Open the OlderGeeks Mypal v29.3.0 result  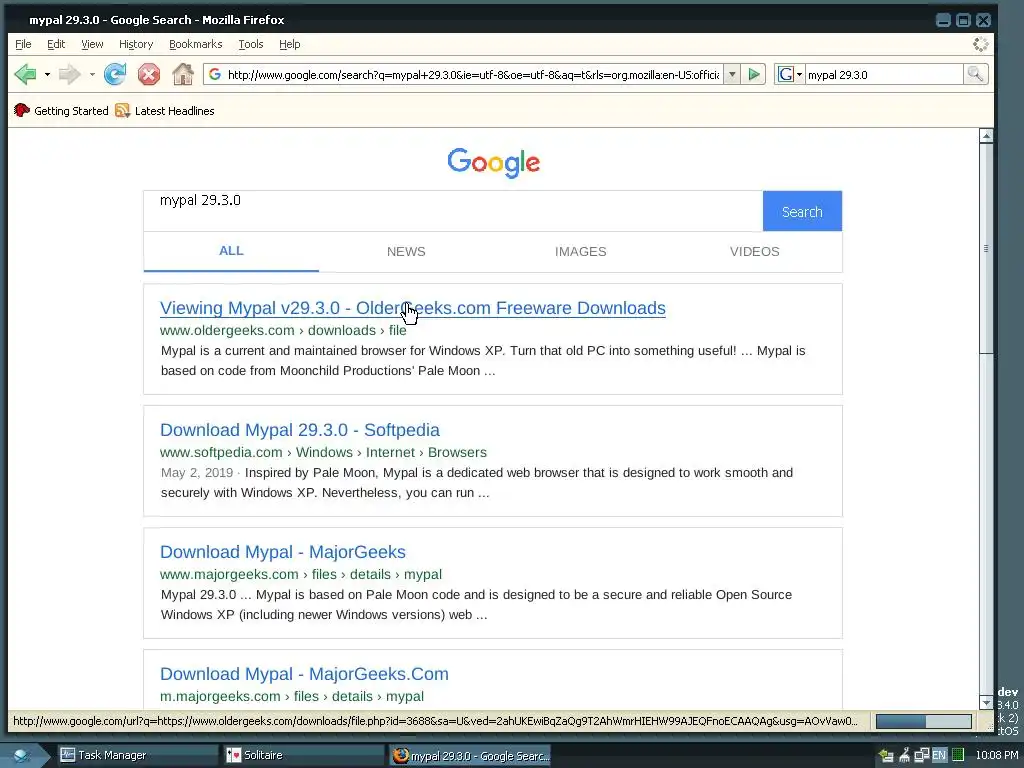point(413,308)
